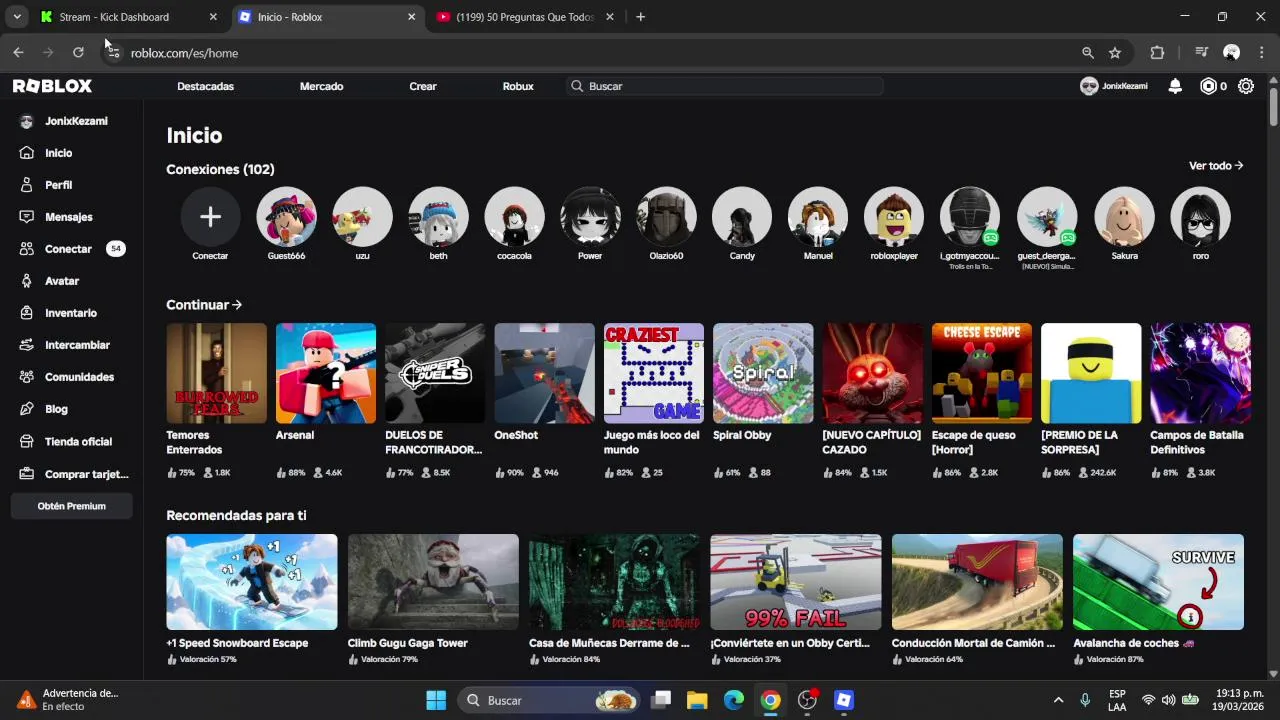Open the Spiral Obby thumbnail
This screenshot has height=720, width=1280.
763,373
